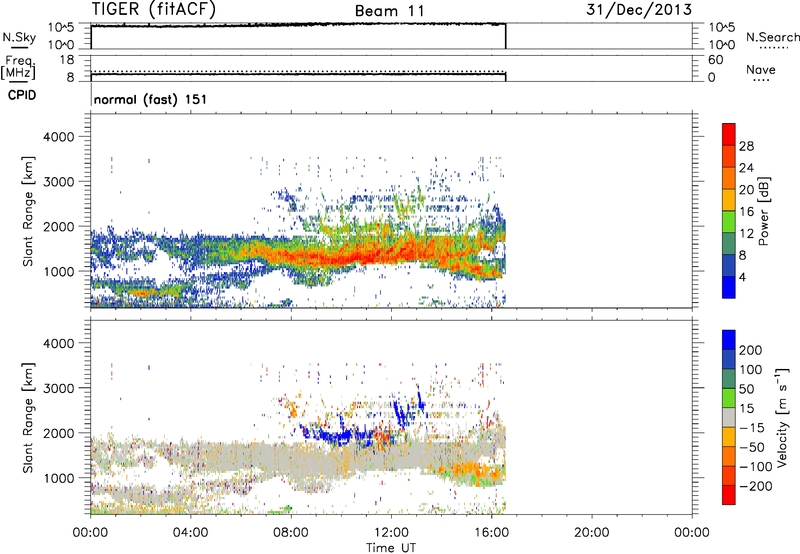Click the gray segment of Velocity colorbar
This screenshot has height=554, width=800.
coord(729,417)
